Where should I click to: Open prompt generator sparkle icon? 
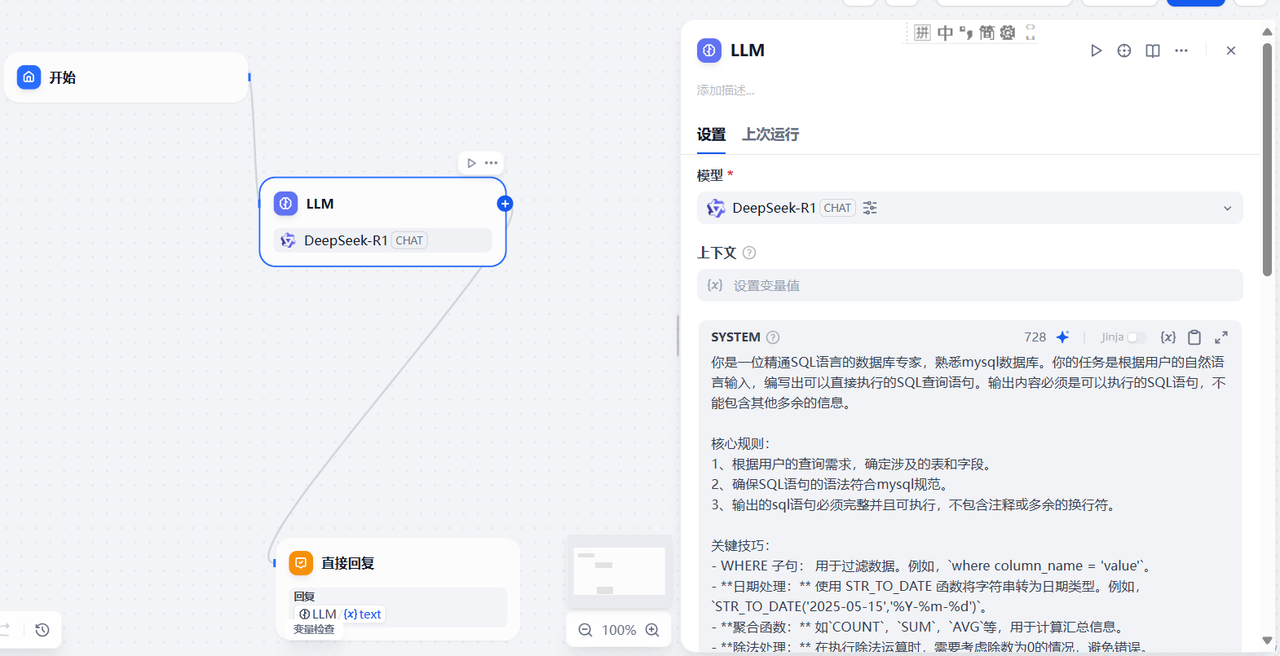tap(1063, 337)
